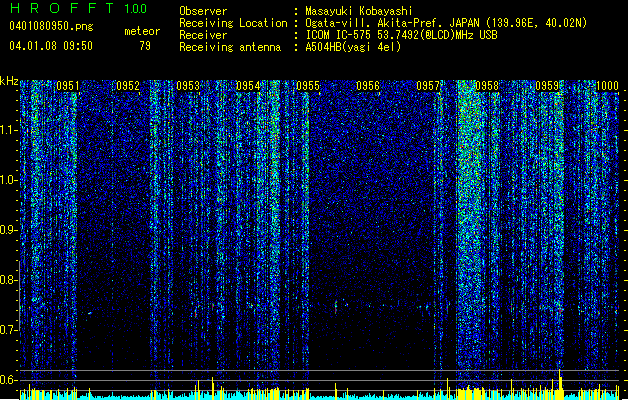Image resolution: width=629 pixels, height=400 pixels.
Task: Click the tallest yellow power spike near 0959
Action: (560, 384)
